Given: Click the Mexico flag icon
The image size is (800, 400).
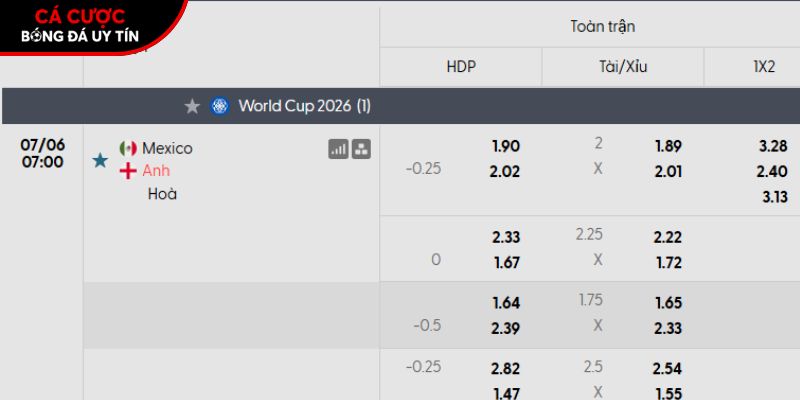Looking at the screenshot, I should [x=128, y=148].
